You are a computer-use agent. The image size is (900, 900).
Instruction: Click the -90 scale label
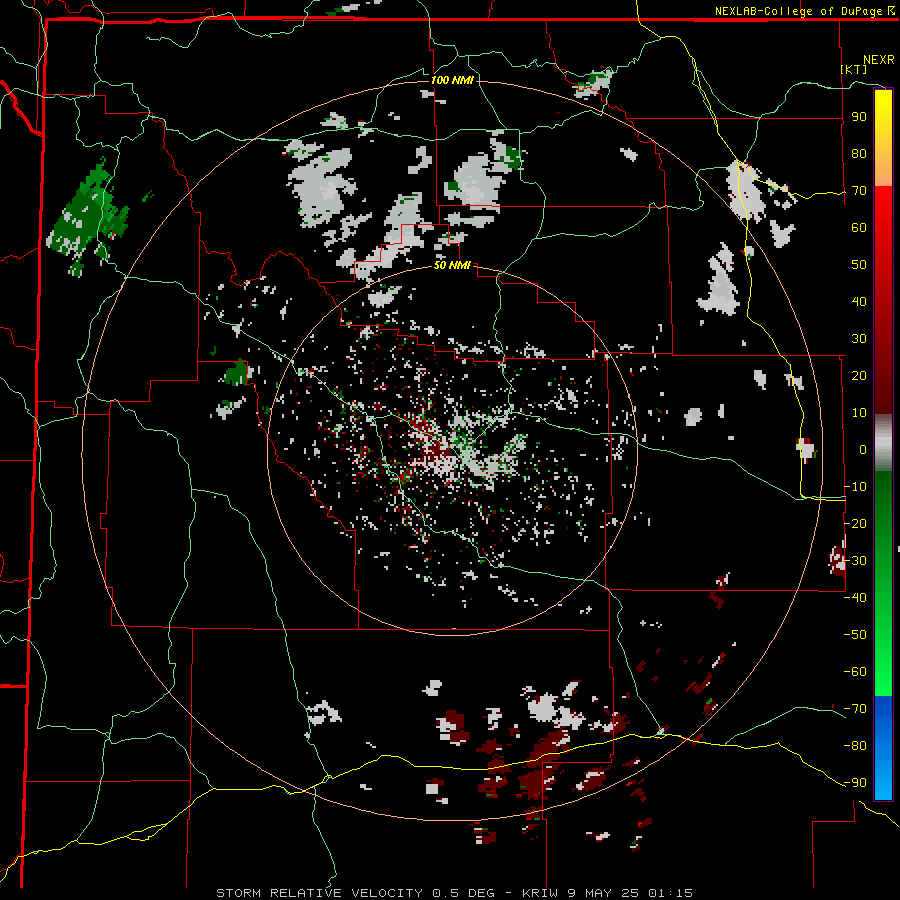click(x=855, y=783)
